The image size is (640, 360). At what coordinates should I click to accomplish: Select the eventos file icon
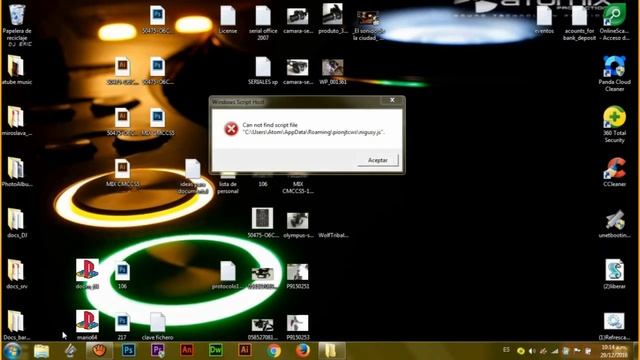coord(544,16)
